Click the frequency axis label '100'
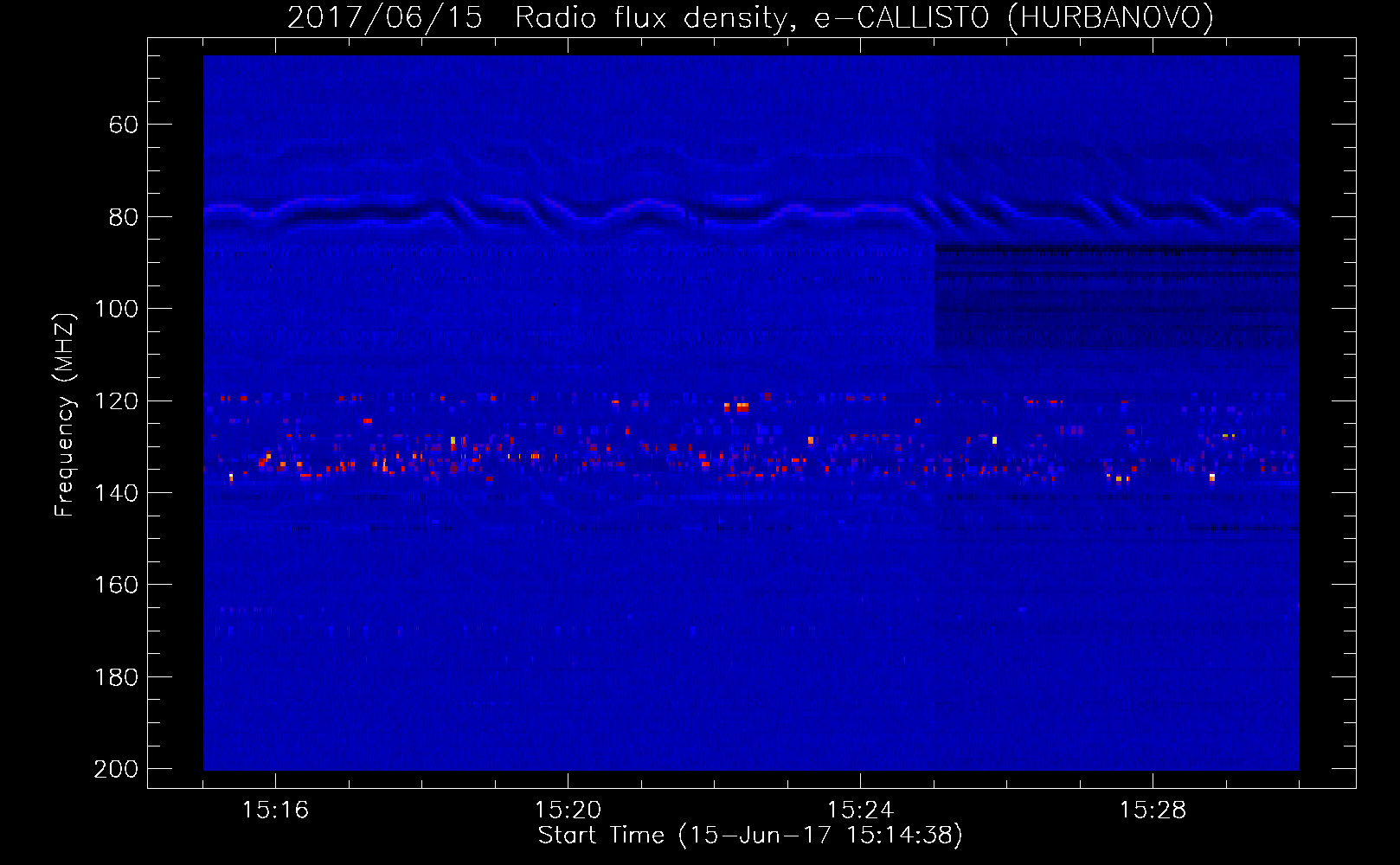Screen dimensions: 1400x865 pos(117,310)
